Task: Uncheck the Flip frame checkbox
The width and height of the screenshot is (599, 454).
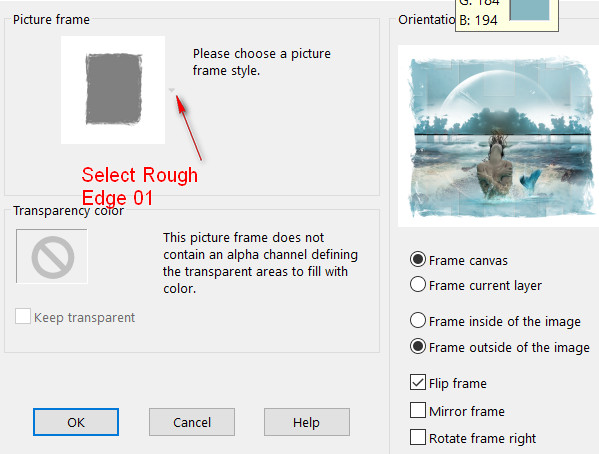Action: tap(418, 382)
